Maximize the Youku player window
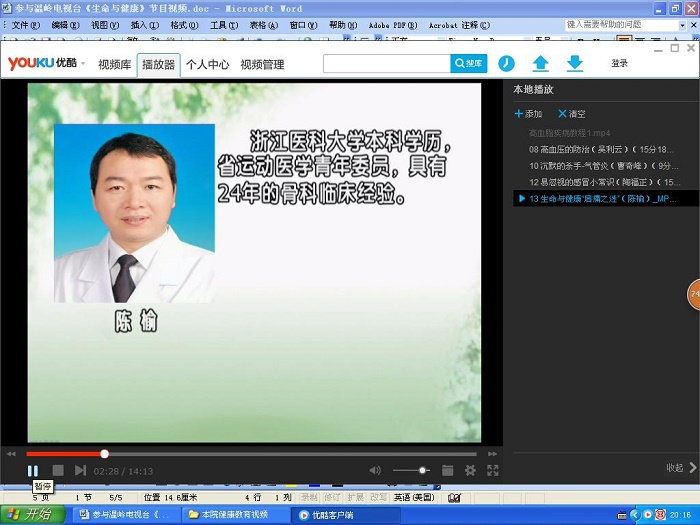The width and height of the screenshot is (700, 525). tap(675, 48)
